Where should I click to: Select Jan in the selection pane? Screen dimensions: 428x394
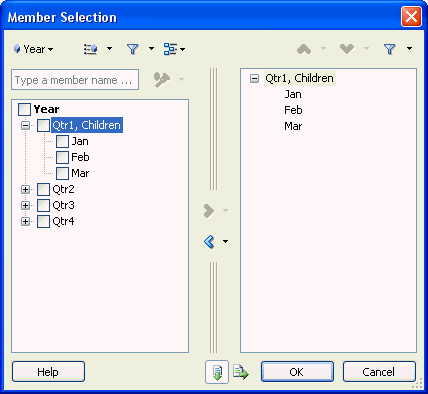pyautogui.click(x=293, y=94)
